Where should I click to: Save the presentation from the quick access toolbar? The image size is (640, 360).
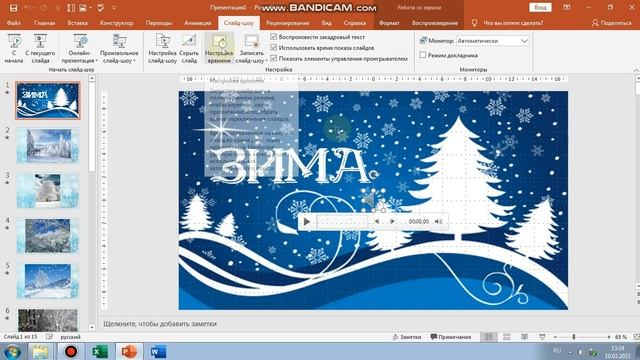pos(13,8)
